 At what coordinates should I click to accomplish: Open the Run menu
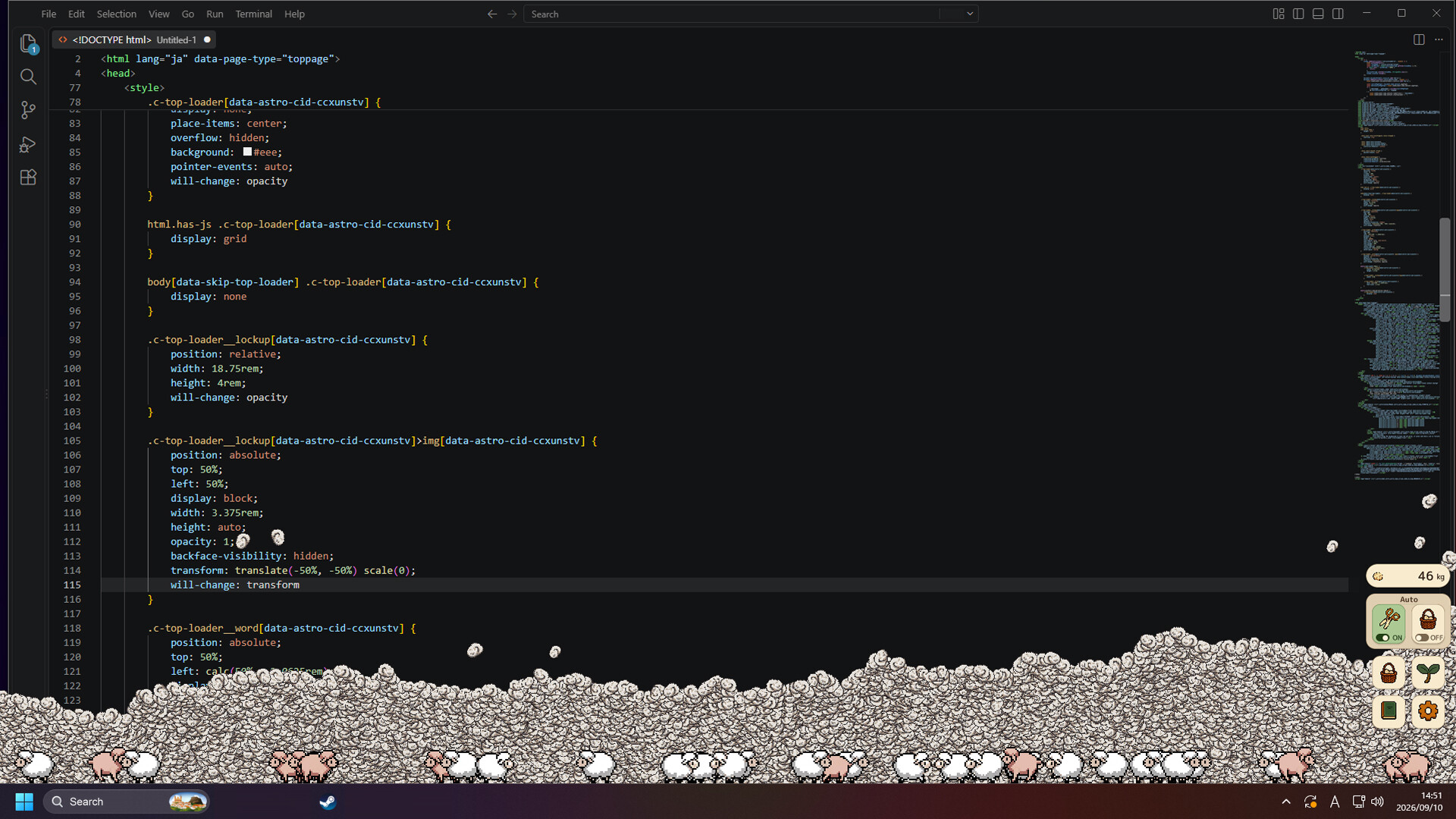[x=215, y=14]
